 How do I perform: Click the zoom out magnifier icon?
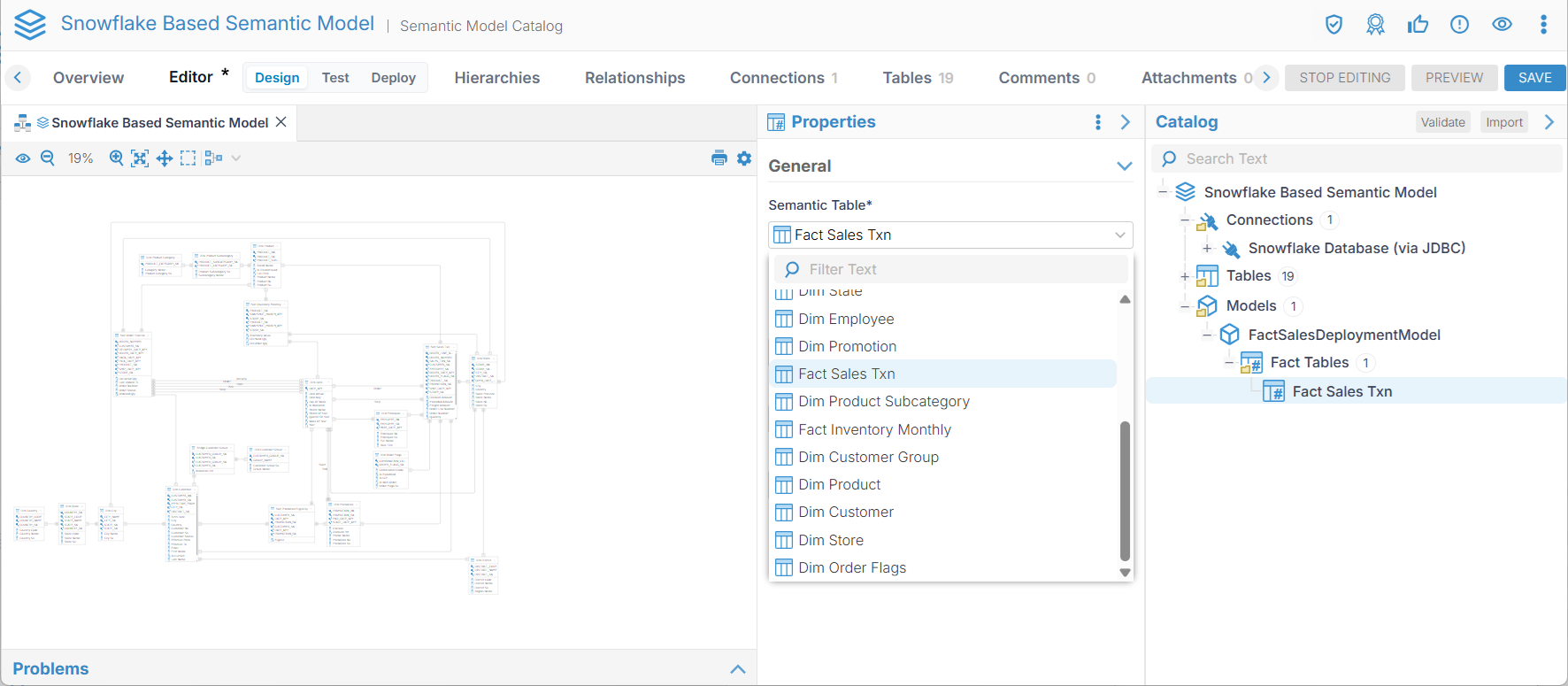(48, 158)
